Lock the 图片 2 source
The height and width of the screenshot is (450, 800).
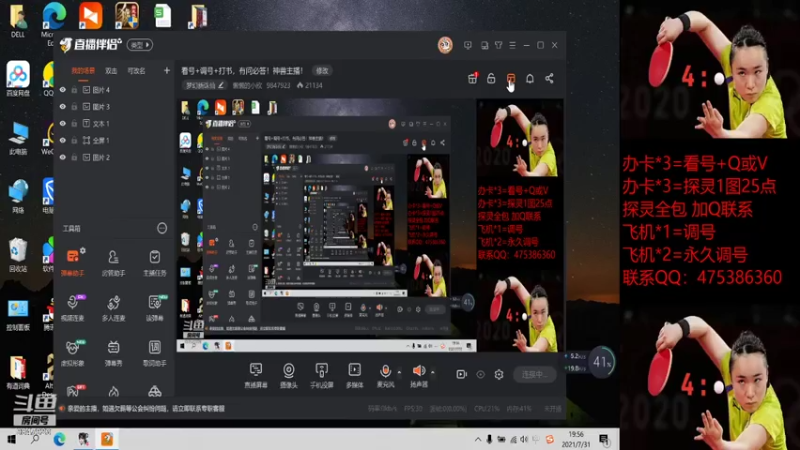coord(74,157)
